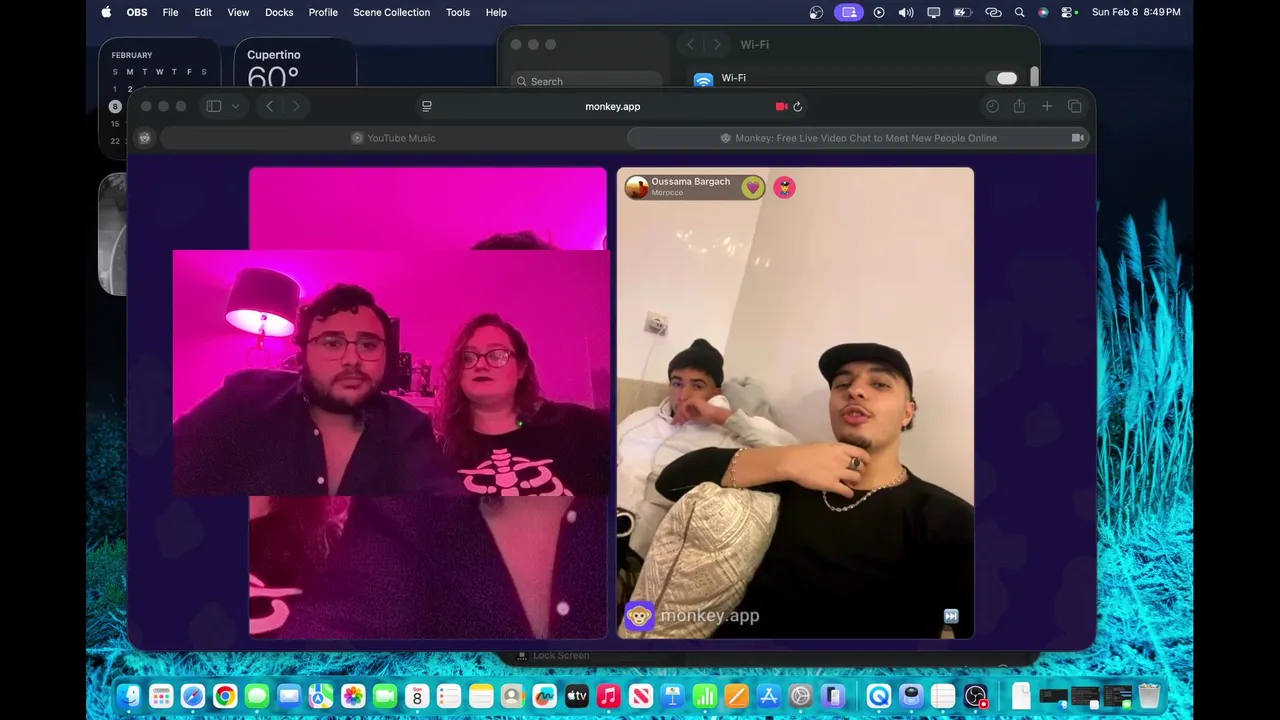Viewport: 1280px width, 720px height.
Task: Click day 8 in February calendar widget
Action: (115, 106)
